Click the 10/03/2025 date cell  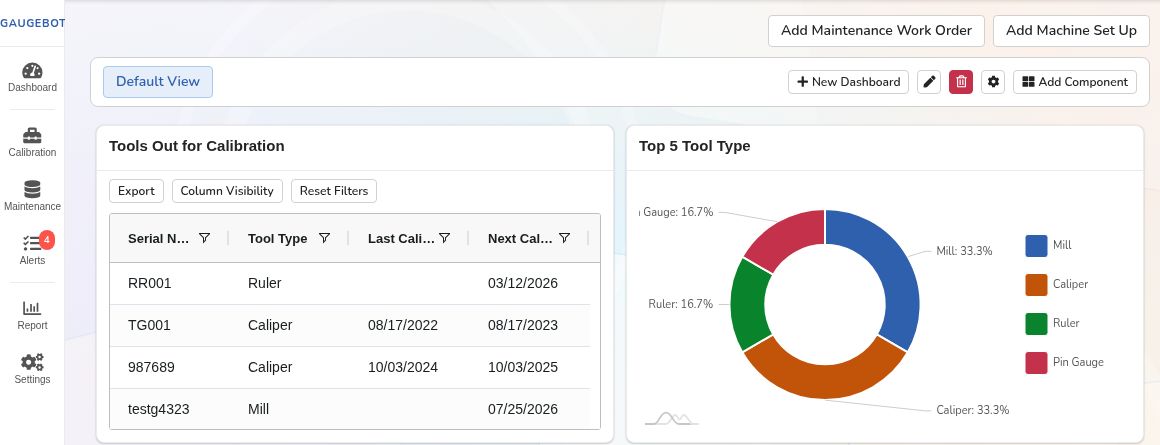coord(523,368)
